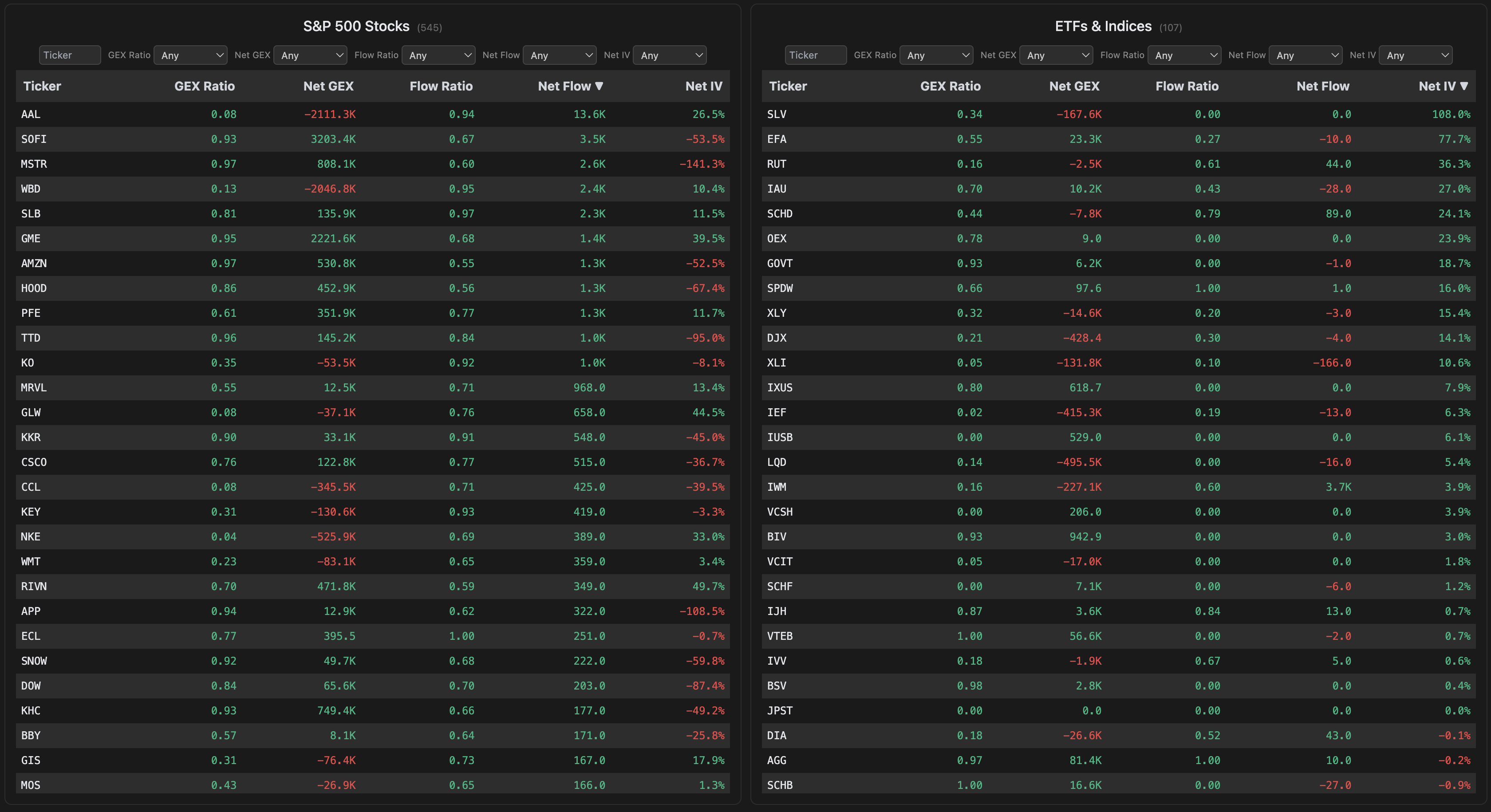
Task: Click the ETFs & Indices panel title
Action: point(1103,26)
